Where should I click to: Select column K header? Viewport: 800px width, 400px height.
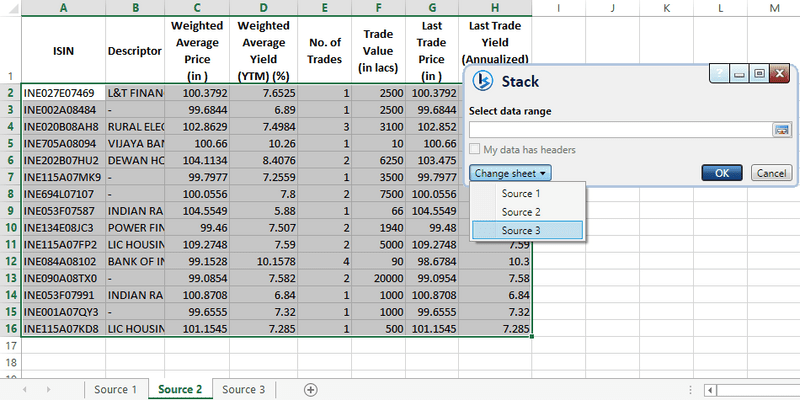tap(666, 8)
